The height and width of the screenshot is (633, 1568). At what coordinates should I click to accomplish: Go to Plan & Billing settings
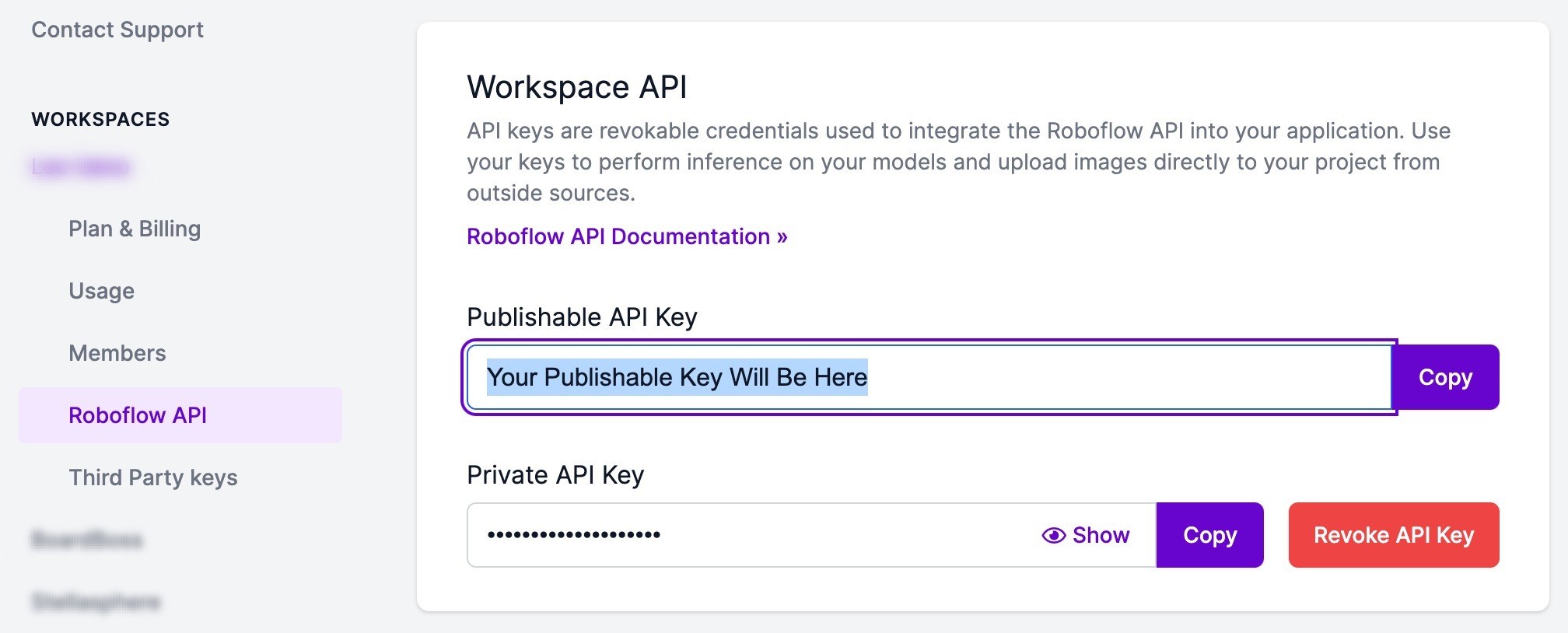point(135,229)
